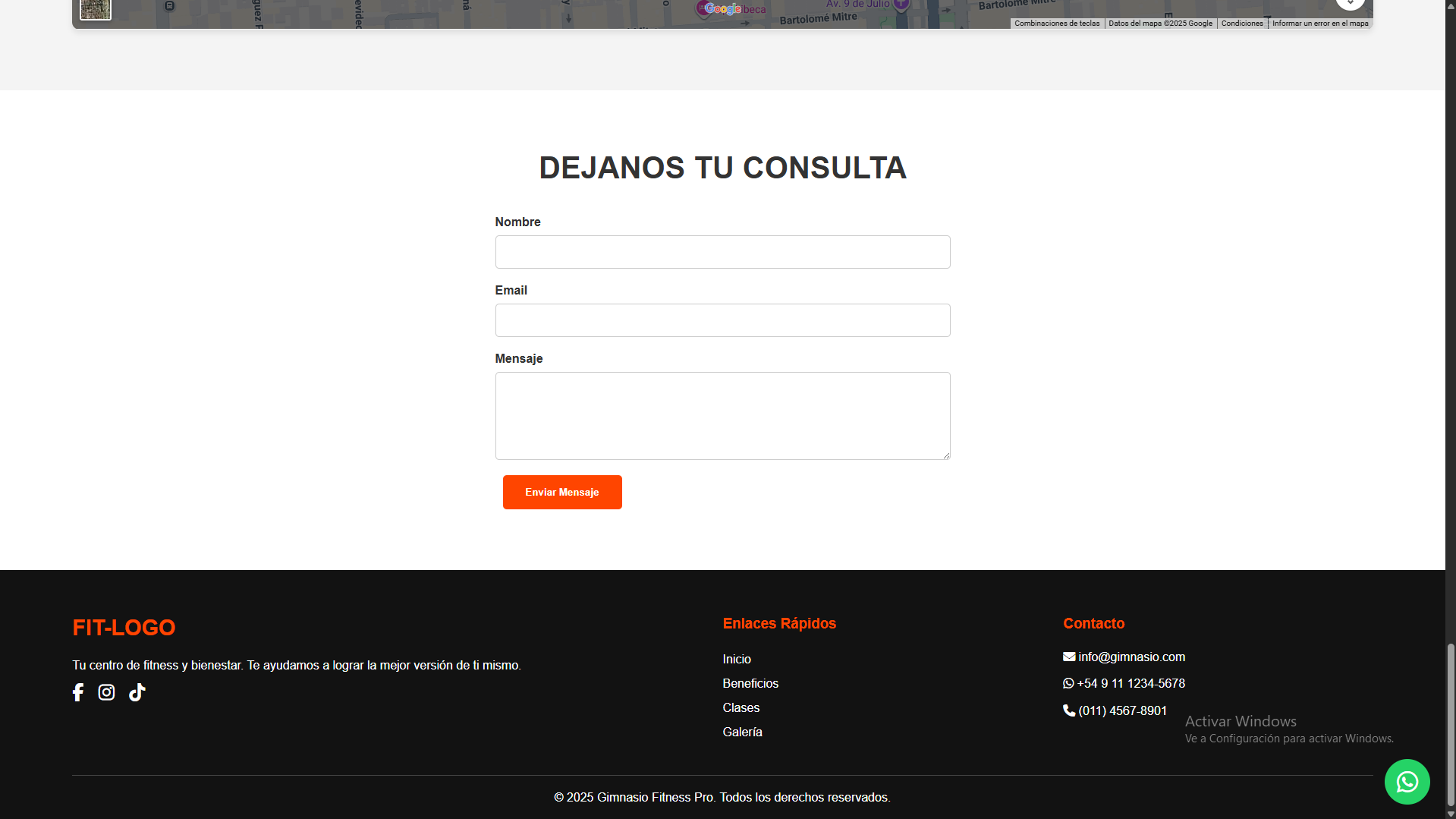Image resolution: width=1456 pixels, height=819 pixels.
Task: Click the scroll down arrow of scrollbar
Action: click(1451, 814)
